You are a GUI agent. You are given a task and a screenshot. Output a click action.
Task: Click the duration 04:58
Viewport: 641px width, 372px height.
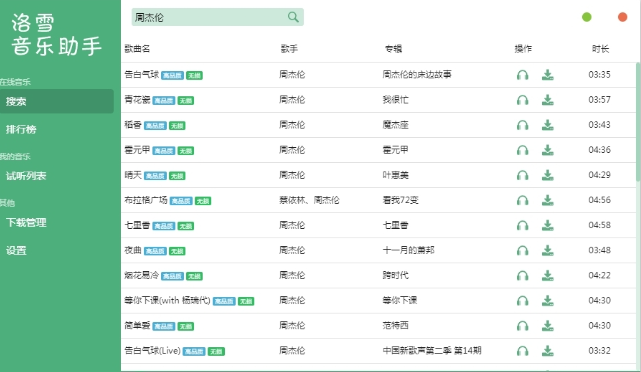pyautogui.click(x=599, y=225)
